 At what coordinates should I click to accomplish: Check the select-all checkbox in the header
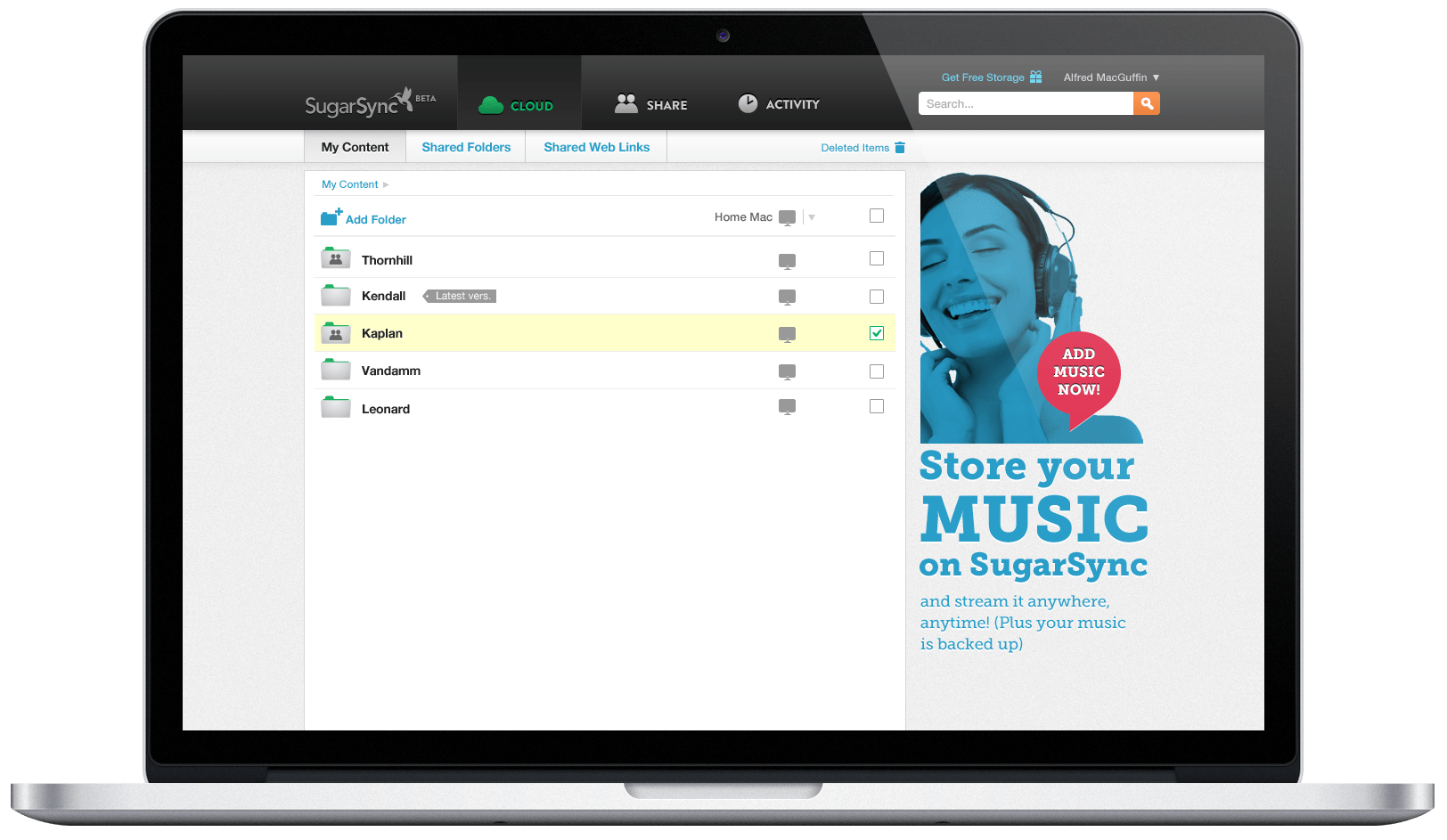pyautogui.click(x=877, y=216)
